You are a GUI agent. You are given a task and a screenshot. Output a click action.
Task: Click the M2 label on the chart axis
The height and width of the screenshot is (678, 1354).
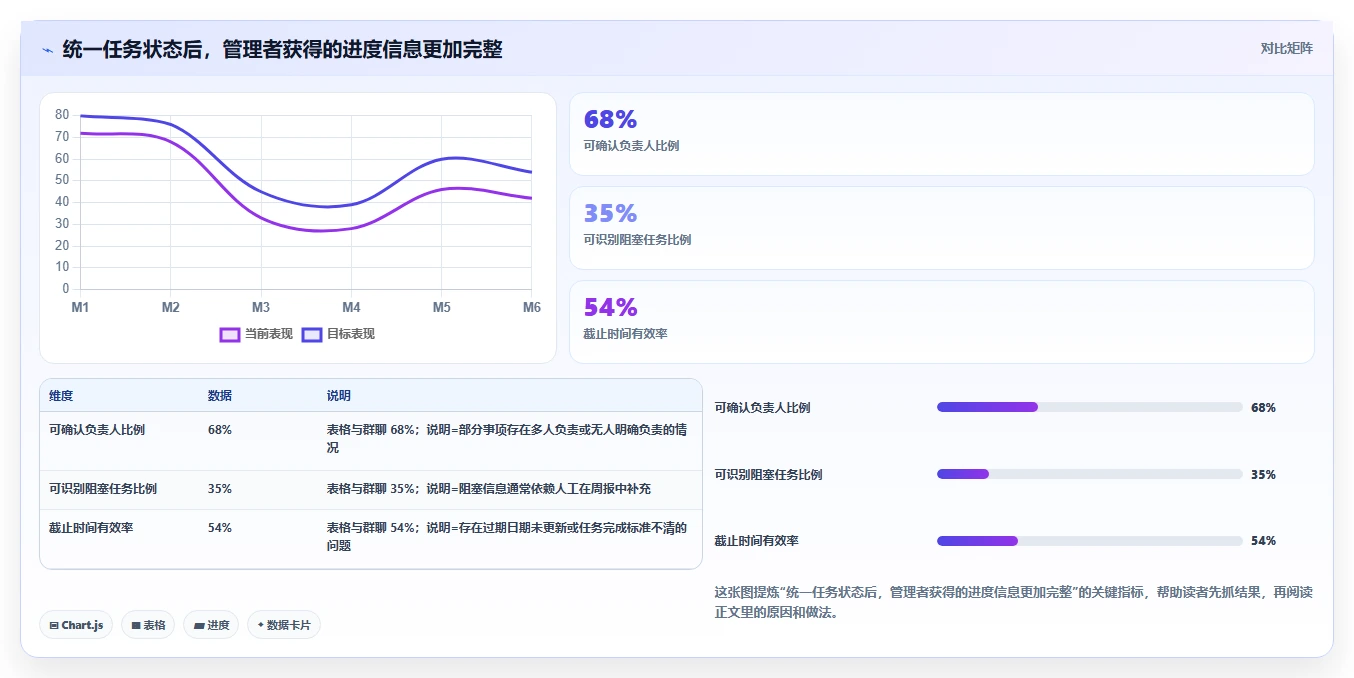171,307
